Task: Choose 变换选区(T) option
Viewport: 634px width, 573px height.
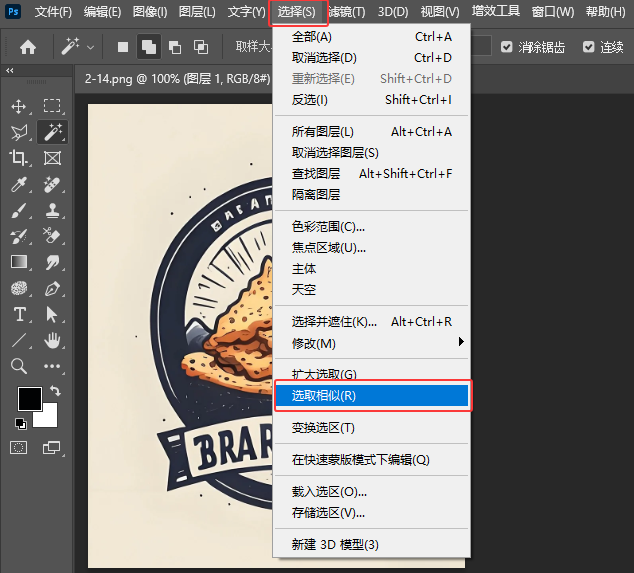Action: 371,427
